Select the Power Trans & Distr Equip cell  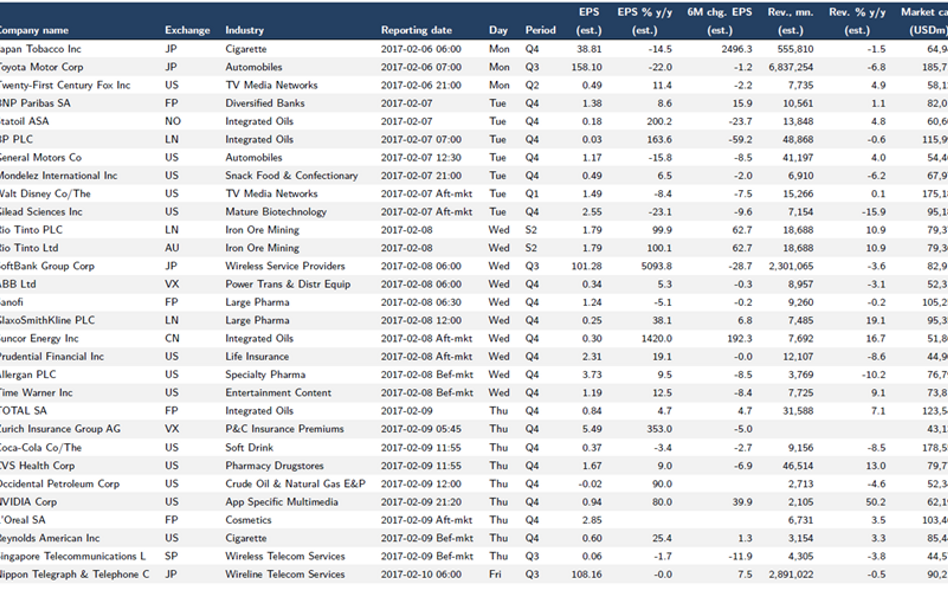(287, 284)
